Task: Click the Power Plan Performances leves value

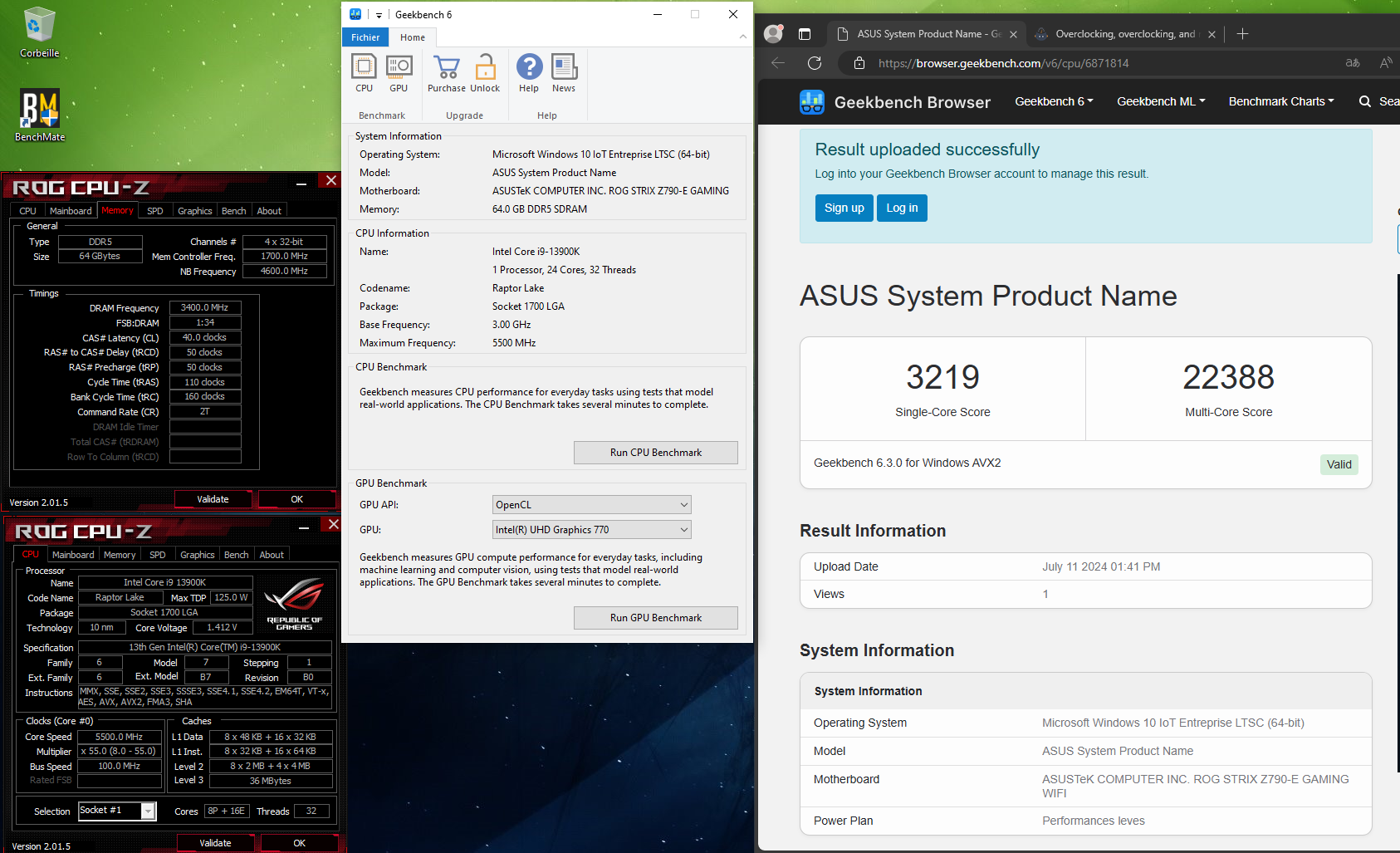Action: coord(1093,821)
